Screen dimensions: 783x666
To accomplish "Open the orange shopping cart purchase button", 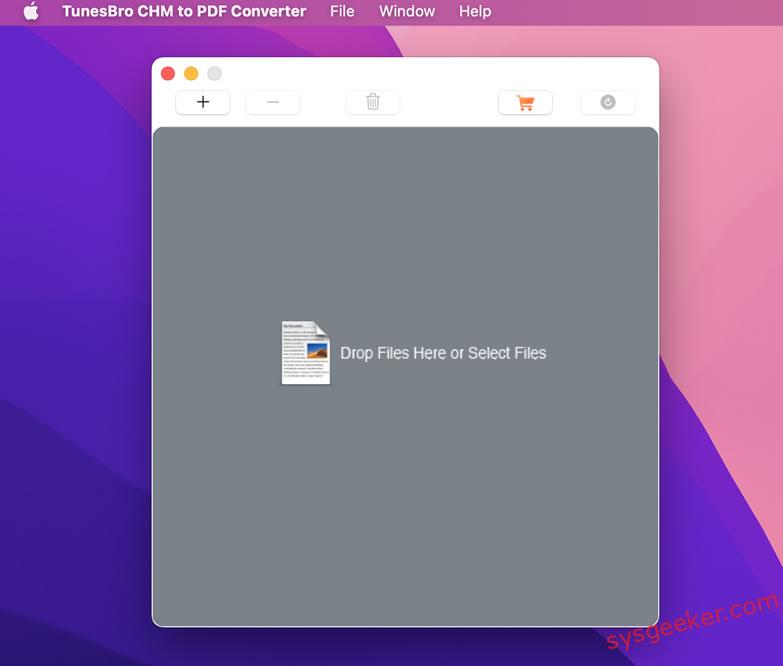I will [x=525, y=102].
